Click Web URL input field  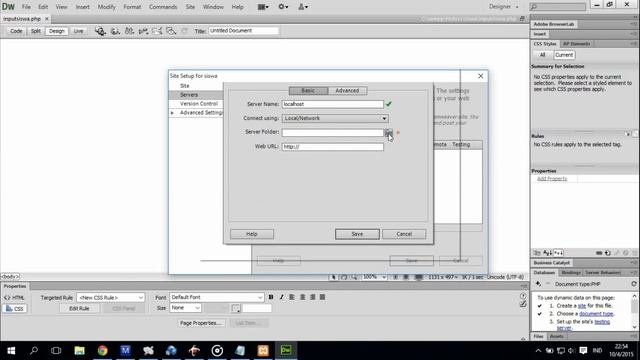pyautogui.click(x=333, y=147)
